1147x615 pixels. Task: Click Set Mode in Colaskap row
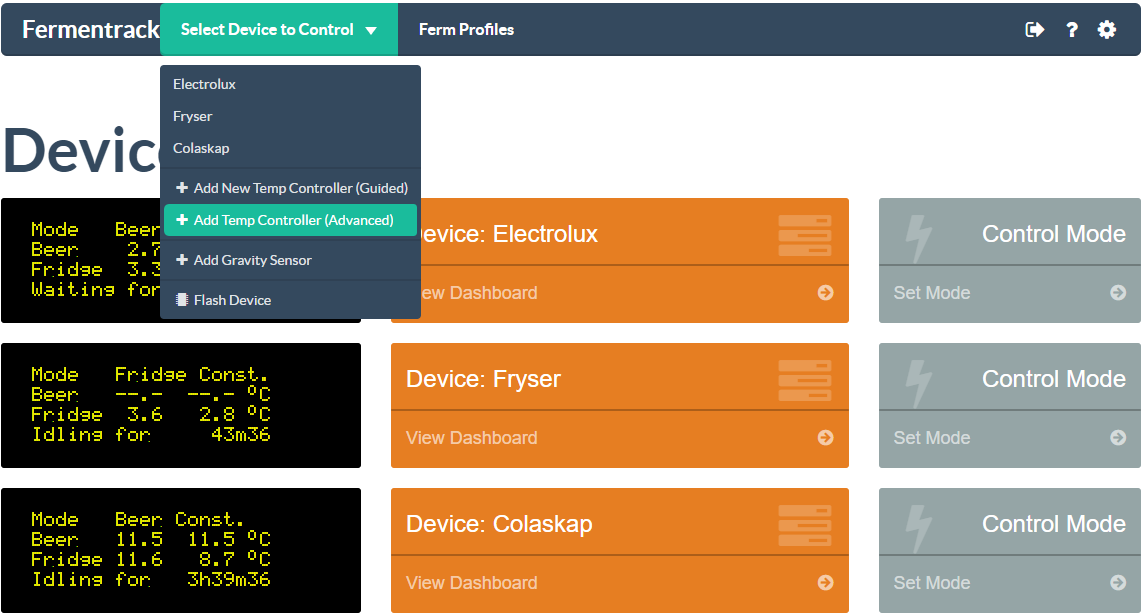[1009, 583]
